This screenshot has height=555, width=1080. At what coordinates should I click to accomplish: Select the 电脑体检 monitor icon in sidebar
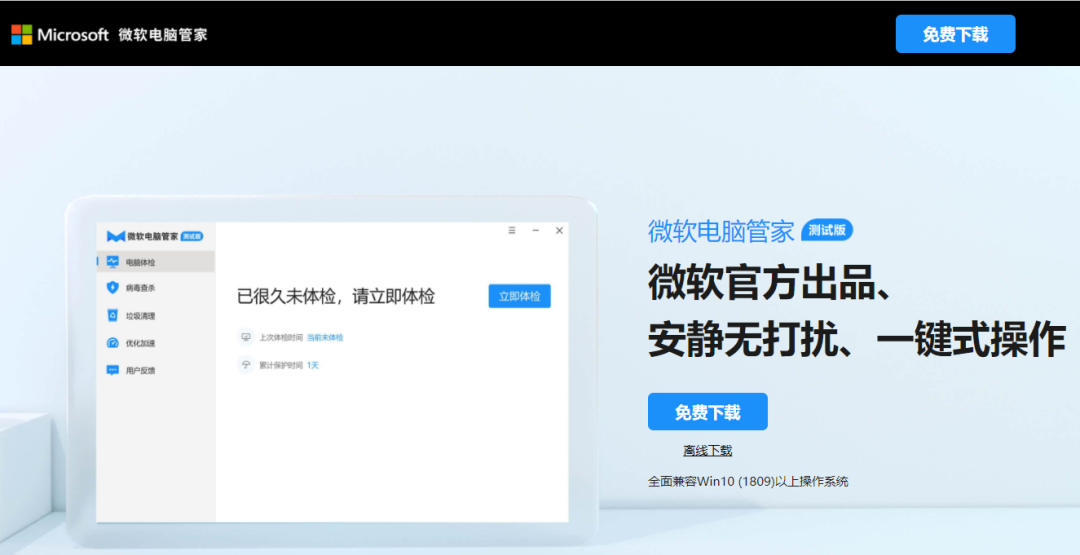[113, 262]
